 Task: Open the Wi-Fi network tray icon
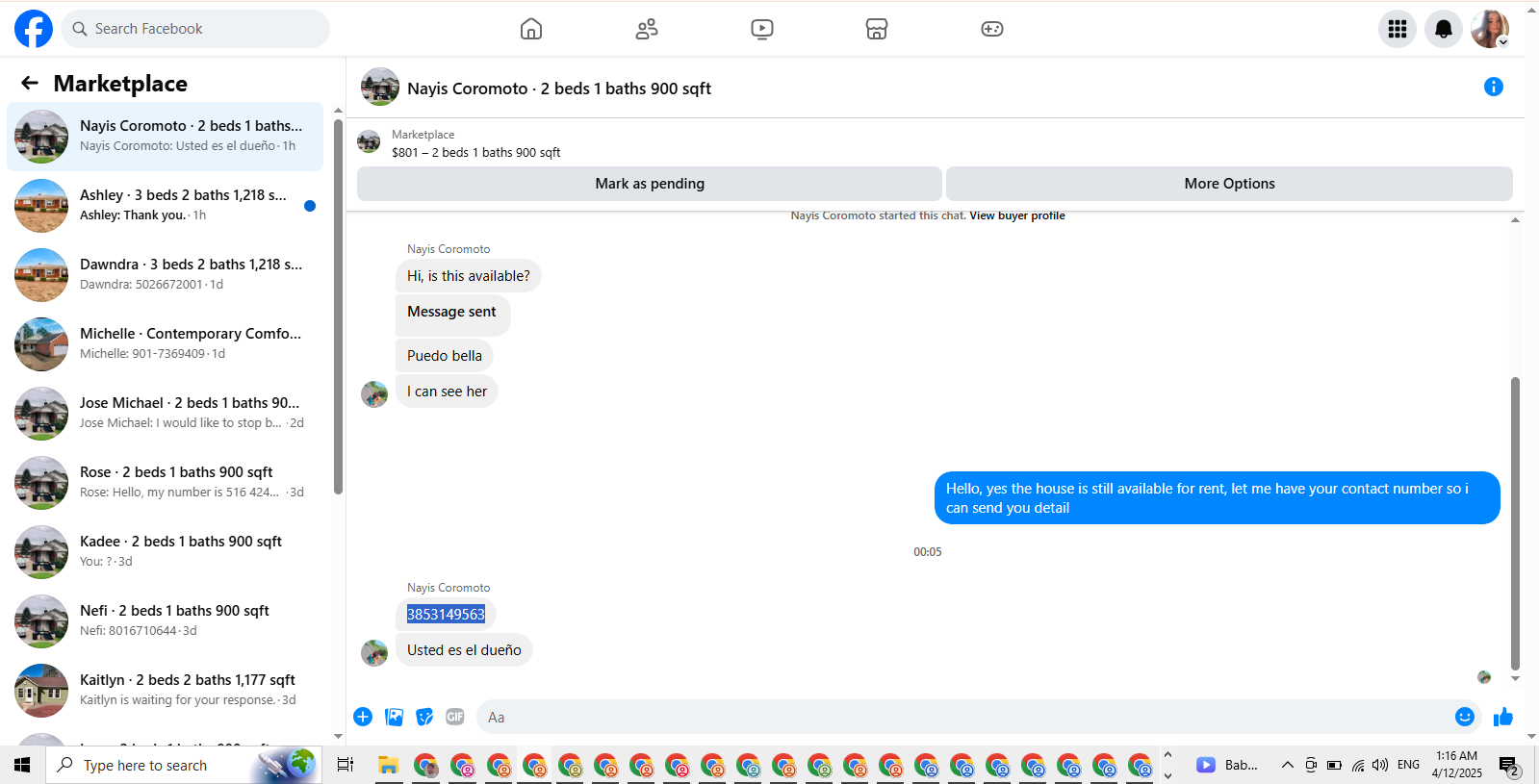click(1358, 765)
